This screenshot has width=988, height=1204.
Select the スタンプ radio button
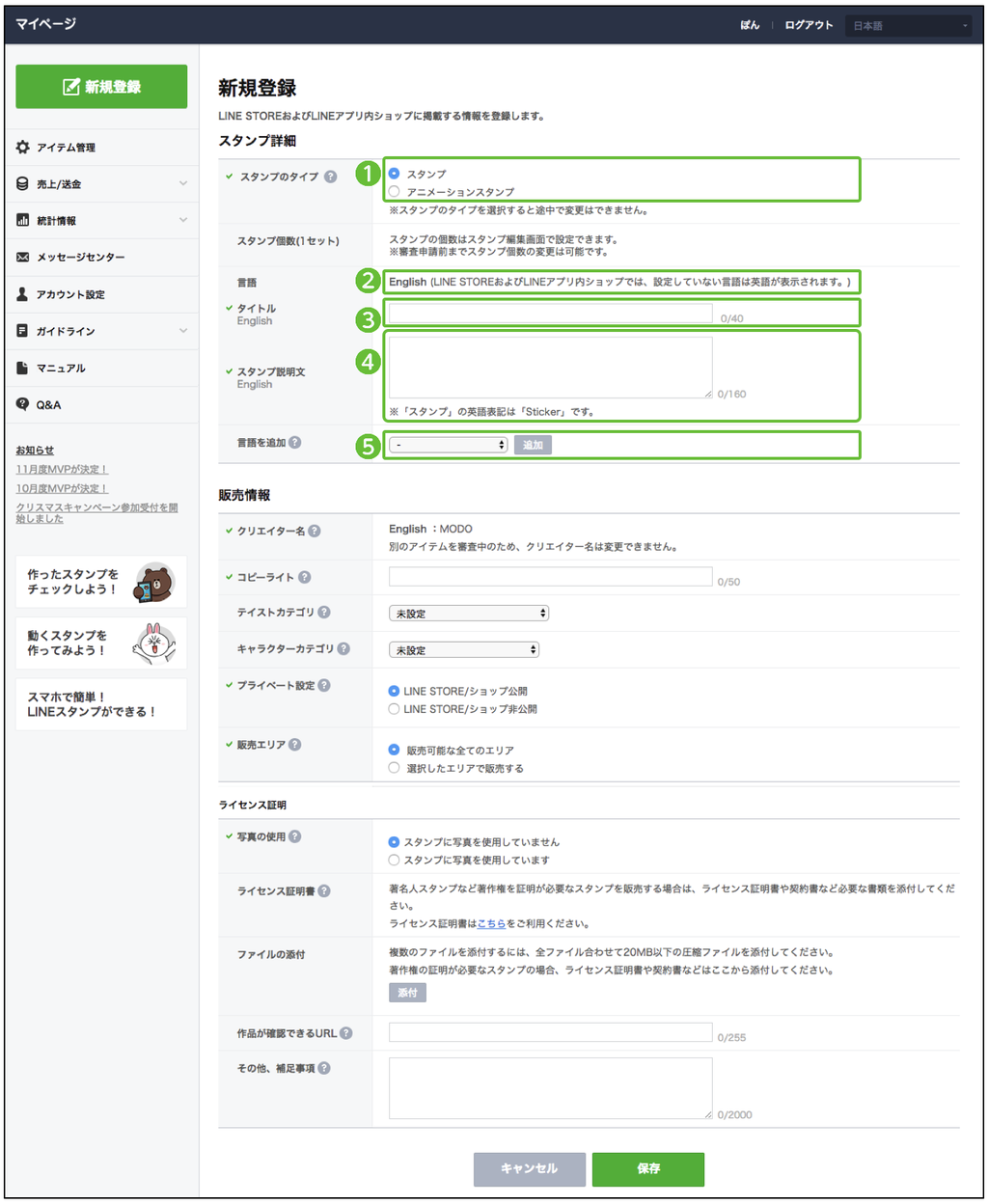394,174
